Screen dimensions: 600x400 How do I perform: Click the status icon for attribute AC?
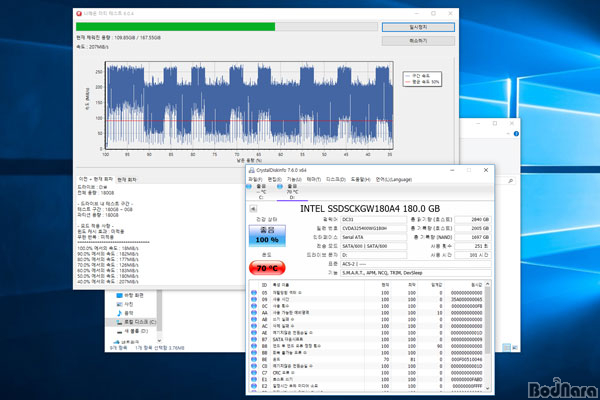coord(254,326)
